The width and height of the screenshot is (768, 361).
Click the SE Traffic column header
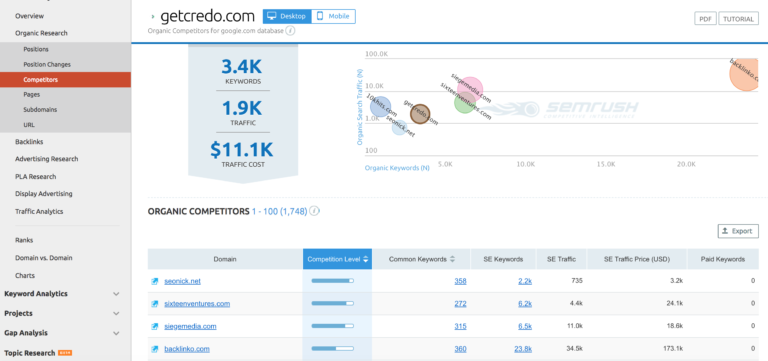561,259
